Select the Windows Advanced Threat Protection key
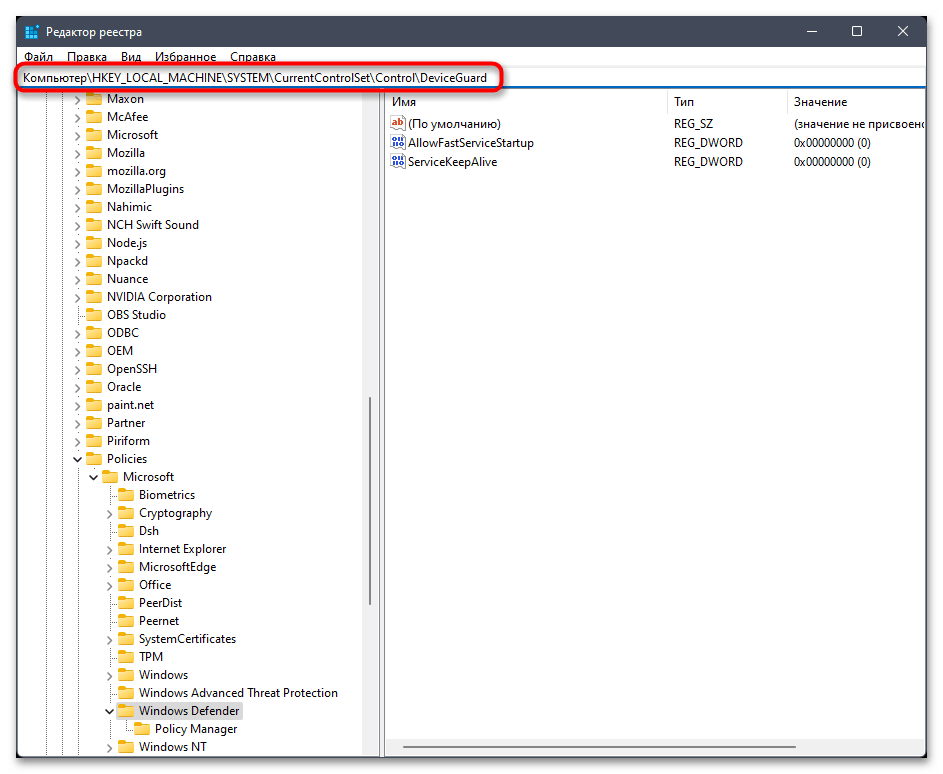Viewport: 943px width, 774px height. [238, 693]
